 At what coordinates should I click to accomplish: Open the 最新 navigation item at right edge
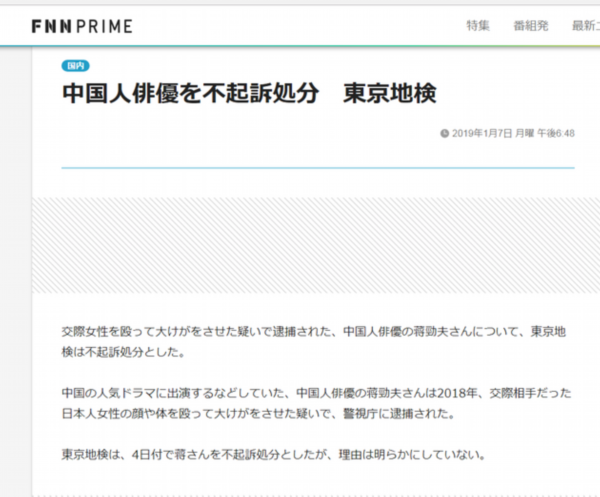point(585,26)
